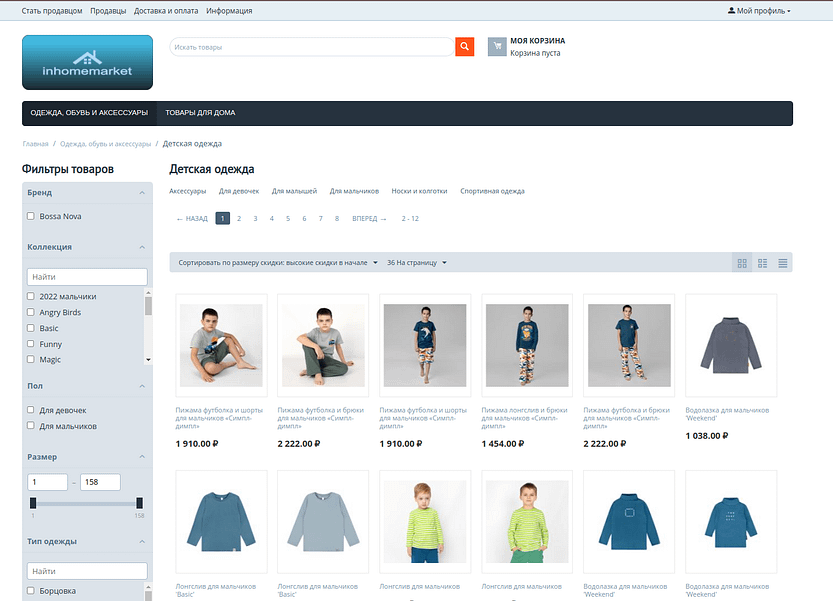Open the shopping cart icon
This screenshot has width=833, height=601.
pyautogui.click(x=496, y=46)
